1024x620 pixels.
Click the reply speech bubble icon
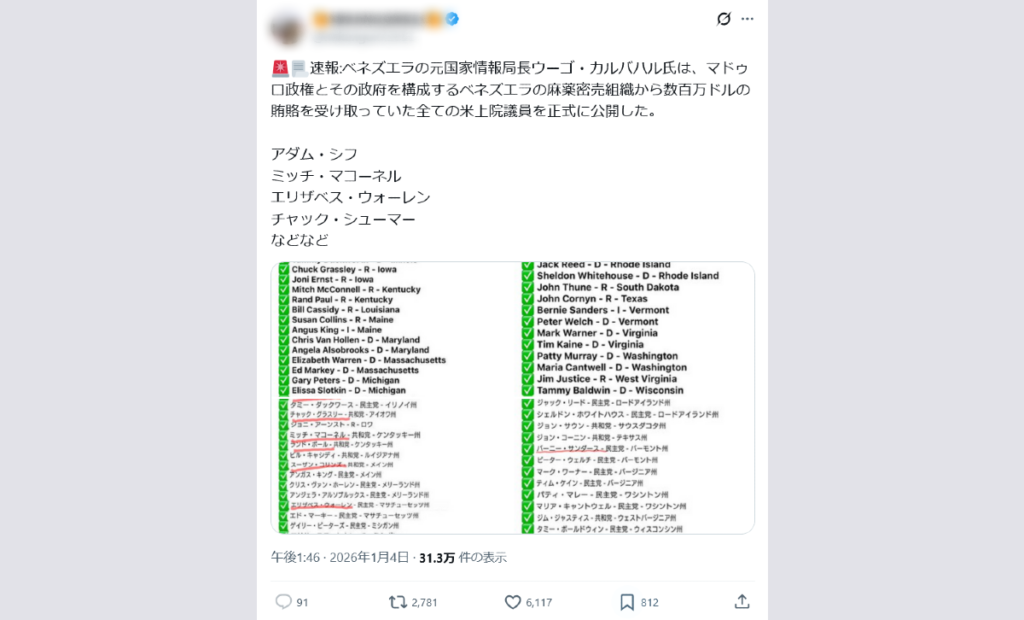coord(283,602)
